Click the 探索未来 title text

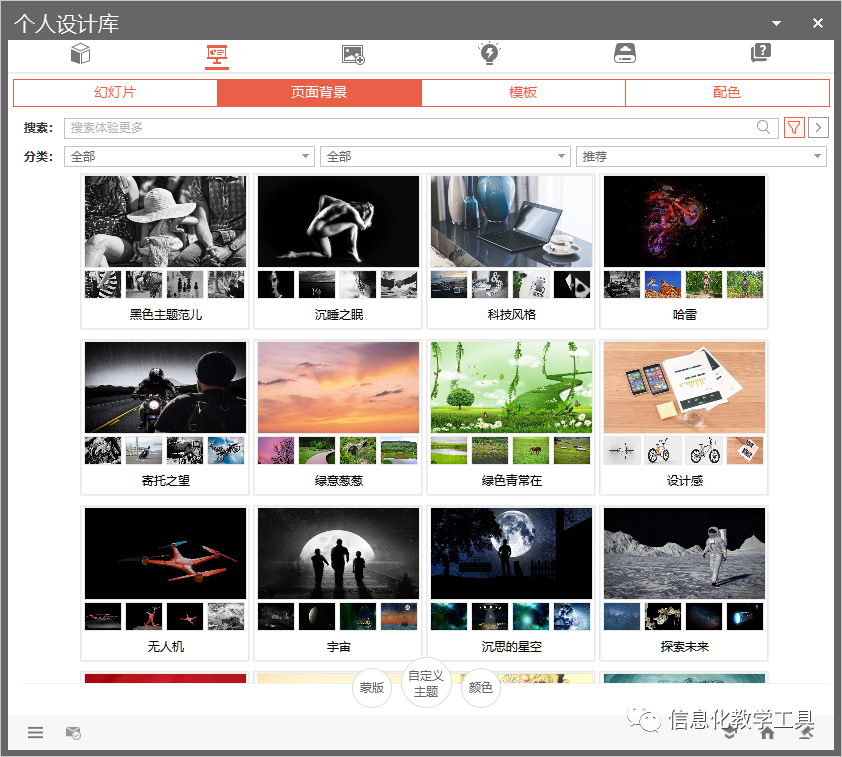click(x=684, y=646)
